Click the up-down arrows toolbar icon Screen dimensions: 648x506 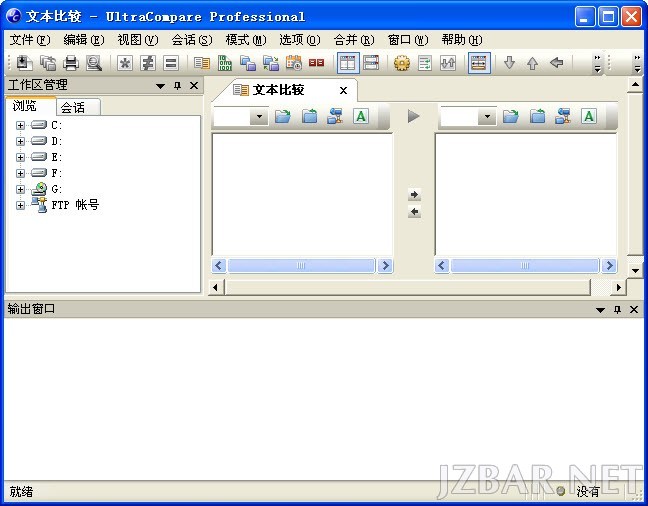click(x=448, y=63)
